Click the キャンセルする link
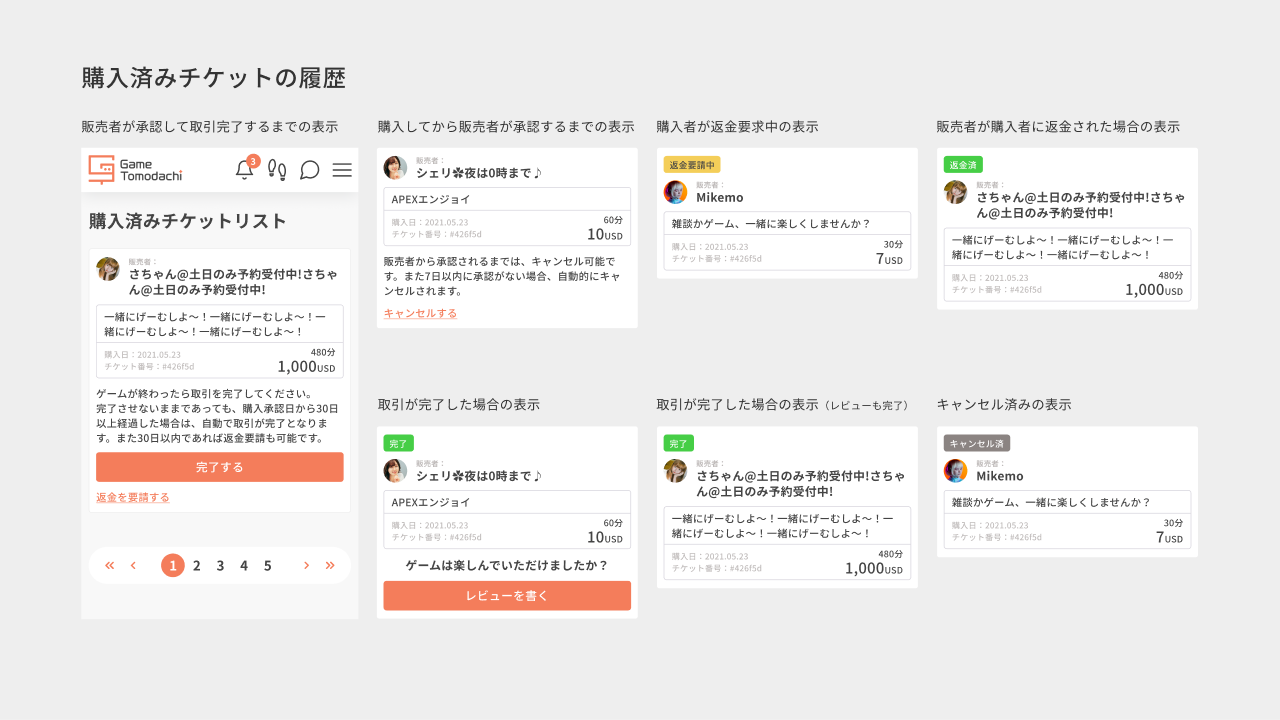This screenshot has width=1280, height=720. pyautogui.click(x=420, y=313)
